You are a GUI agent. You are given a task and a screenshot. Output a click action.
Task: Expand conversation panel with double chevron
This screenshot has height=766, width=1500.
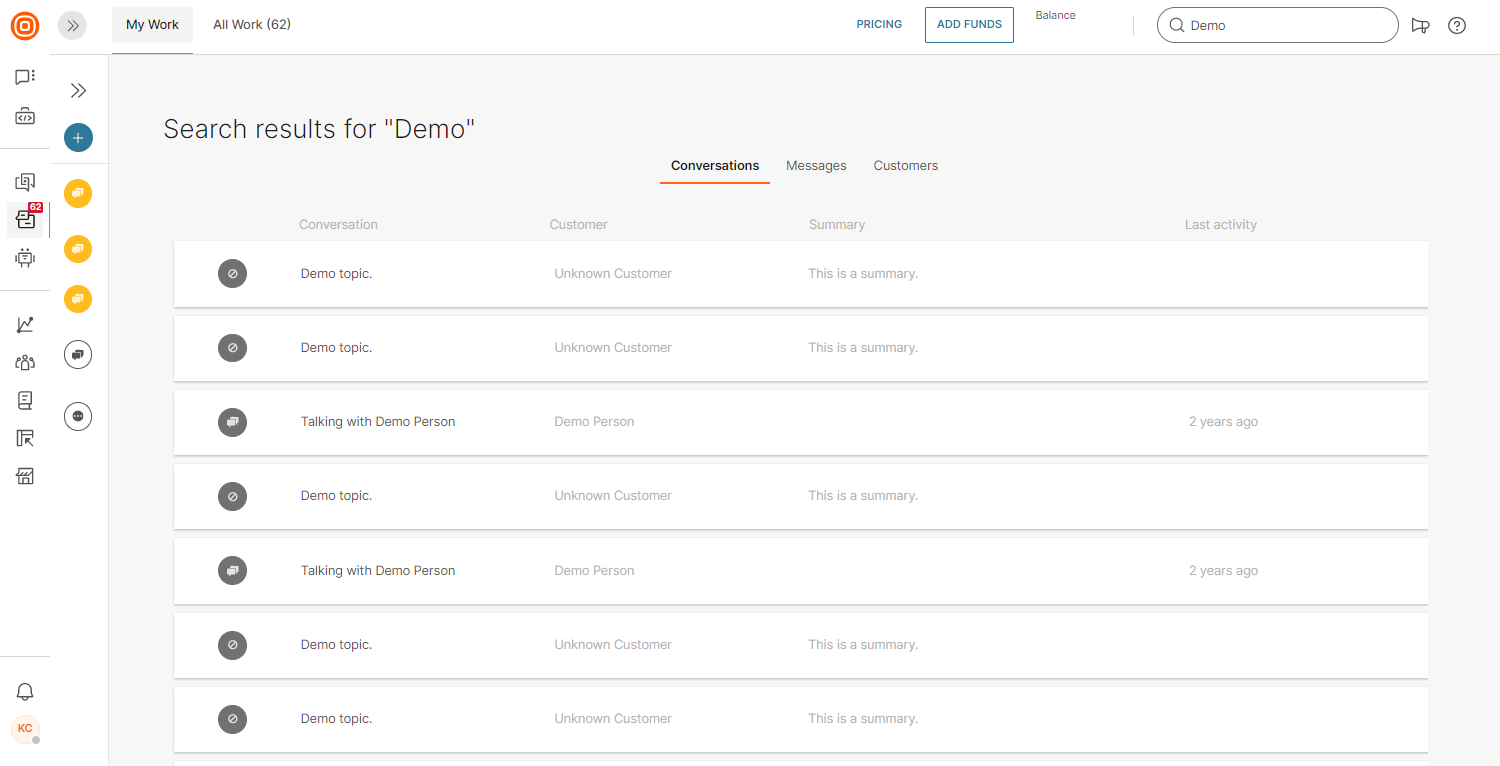point(78,91)
